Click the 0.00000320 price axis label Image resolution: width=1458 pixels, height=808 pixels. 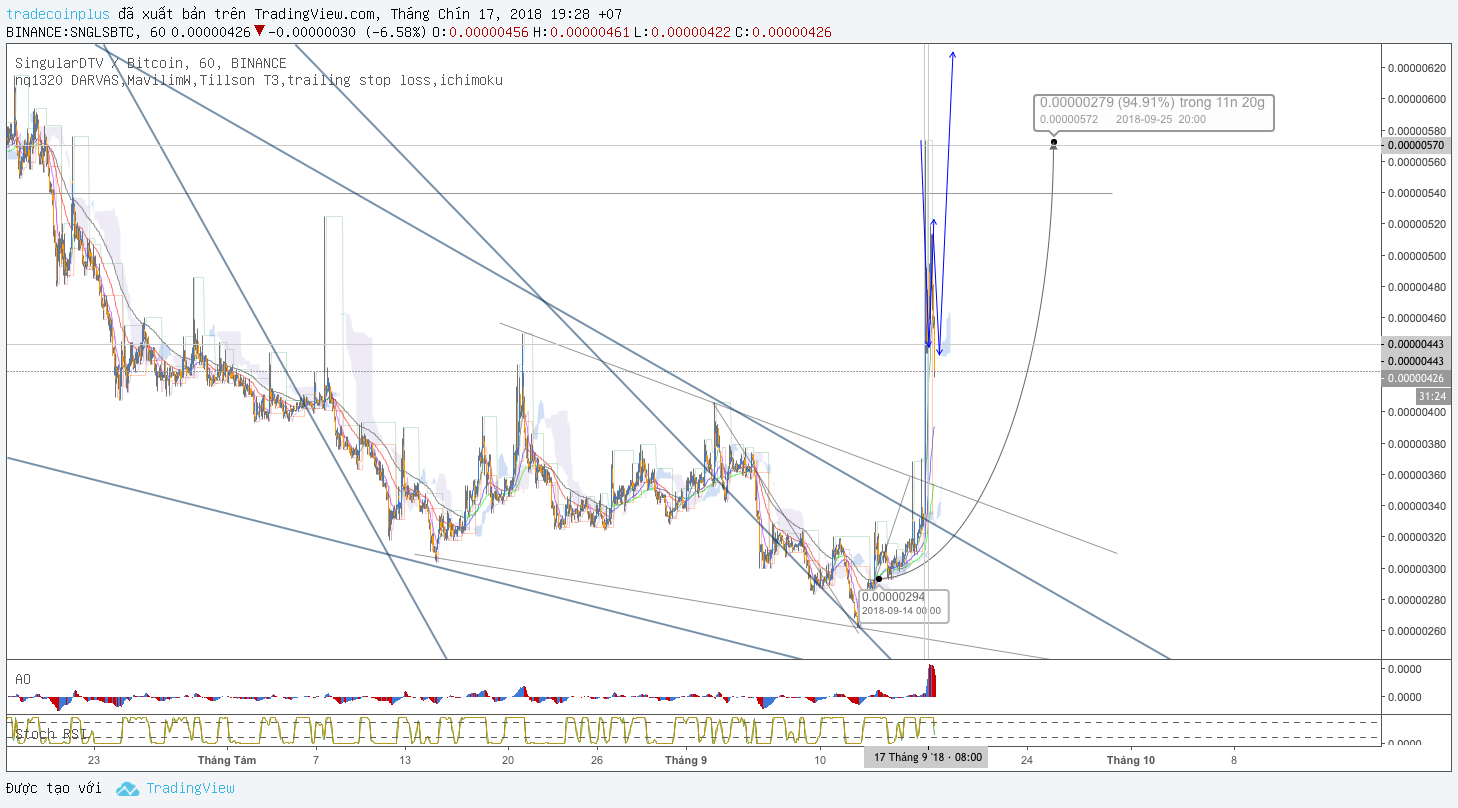tap(1418, 537)
